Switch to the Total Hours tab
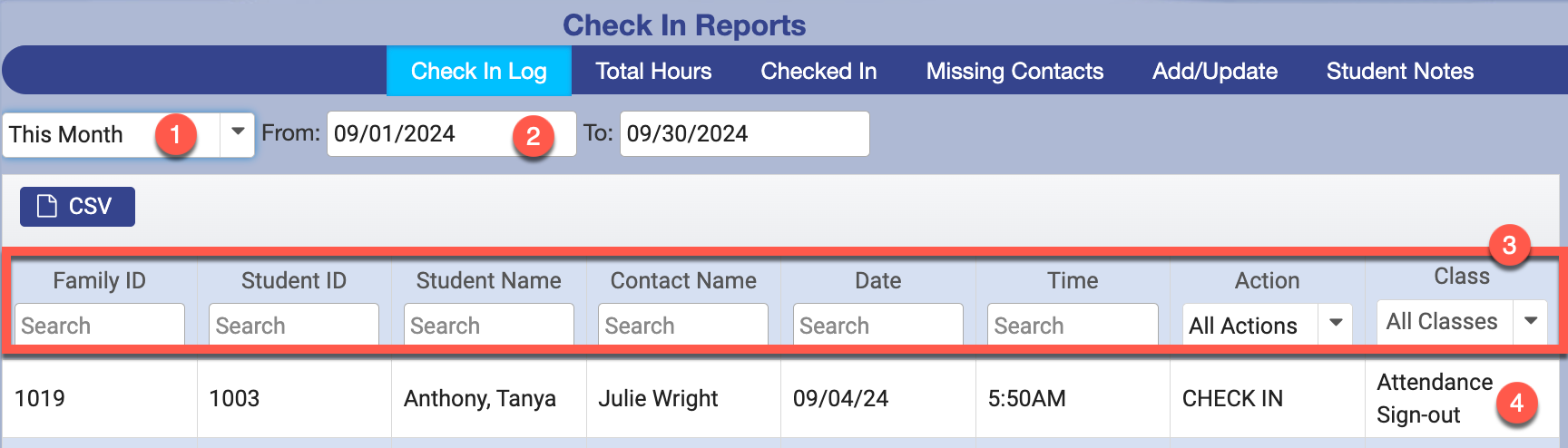This screenshot has width=1568, height=448. click(x=653, y=71)
